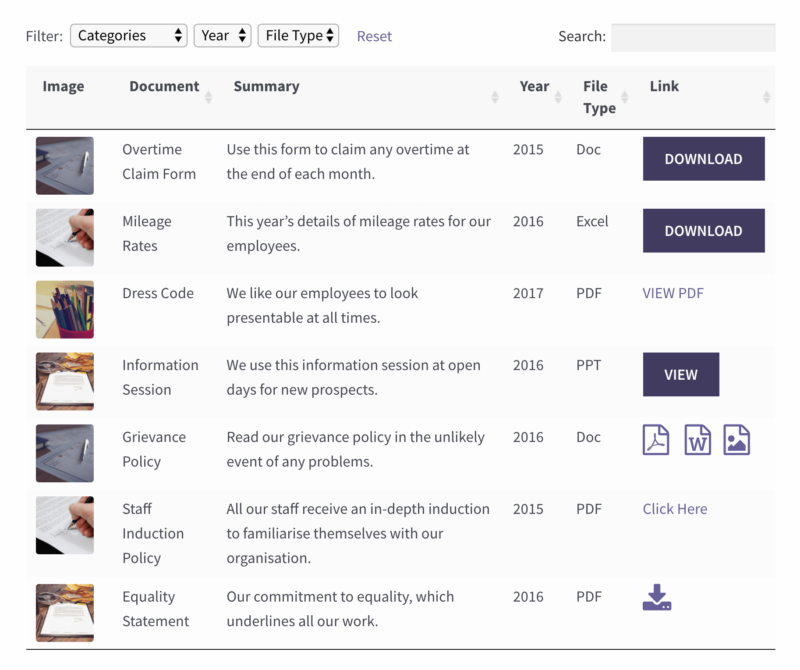The image size is (800, 670).
Task: Open the Categories filter dropdown
Action: (x=128, y=35)
